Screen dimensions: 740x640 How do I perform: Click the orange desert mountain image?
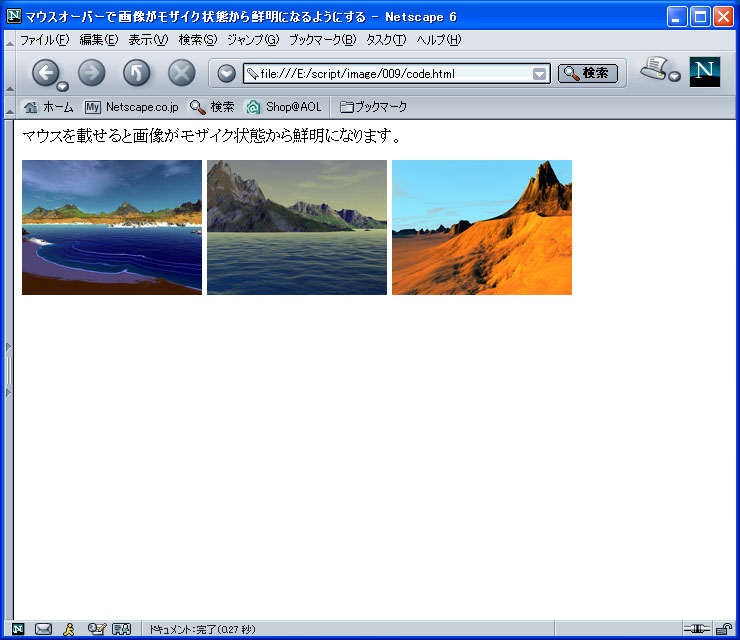point(482,227)
